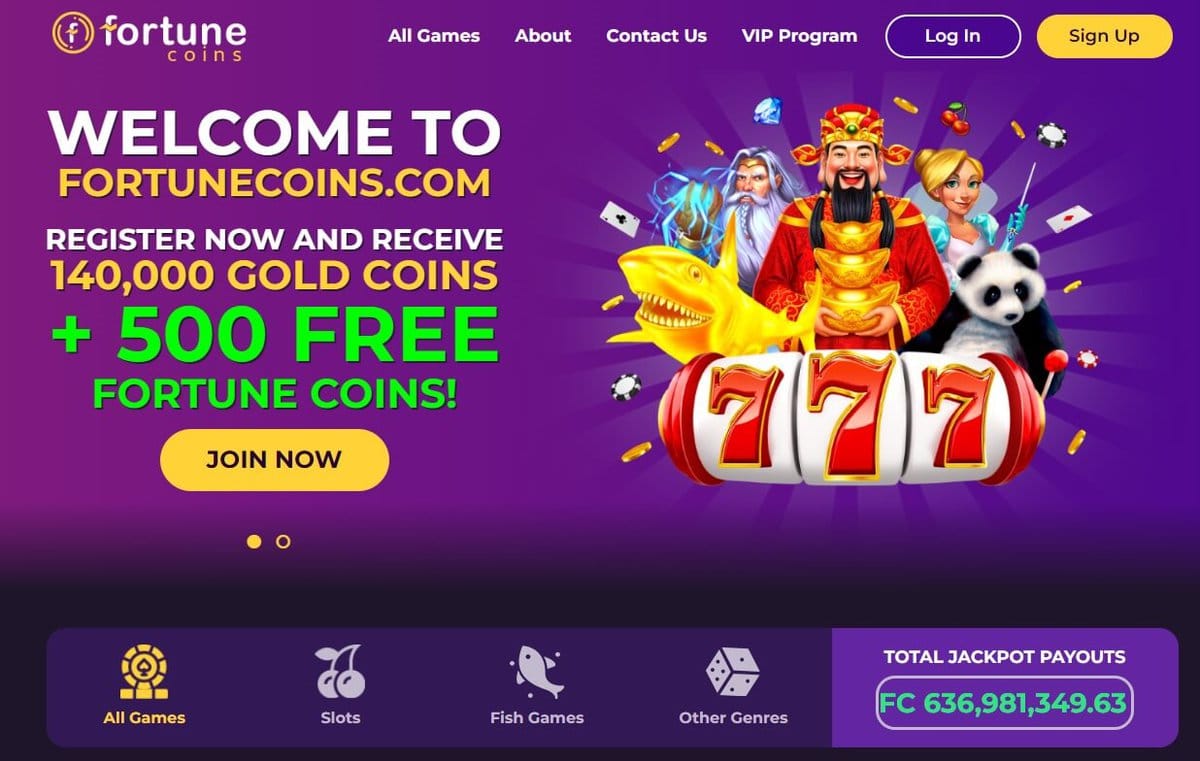This screenshot has width=1200, height=761.
Task: Click the Log In button
Action: coord(953,36)
